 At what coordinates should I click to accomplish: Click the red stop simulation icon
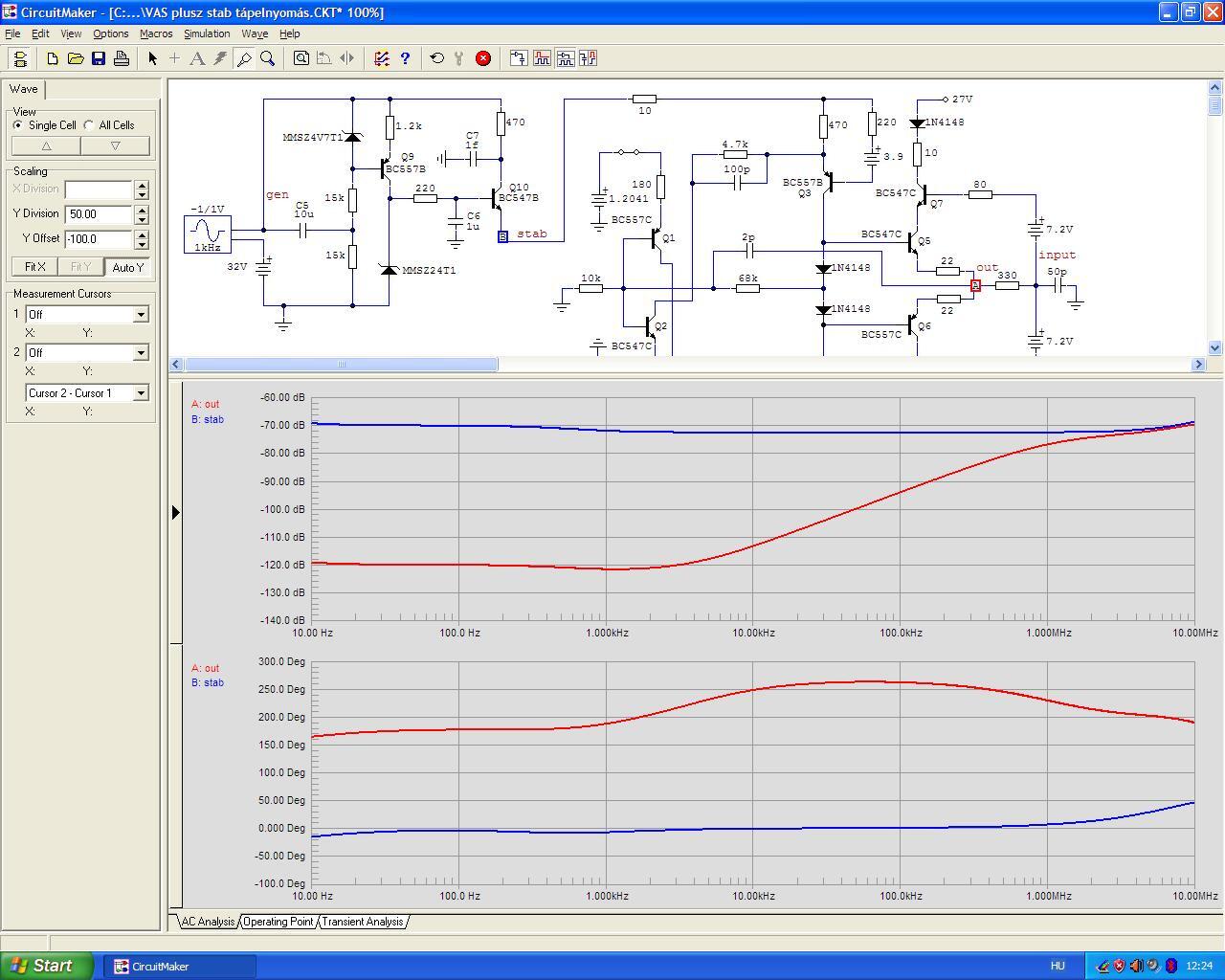click(483, 58)
